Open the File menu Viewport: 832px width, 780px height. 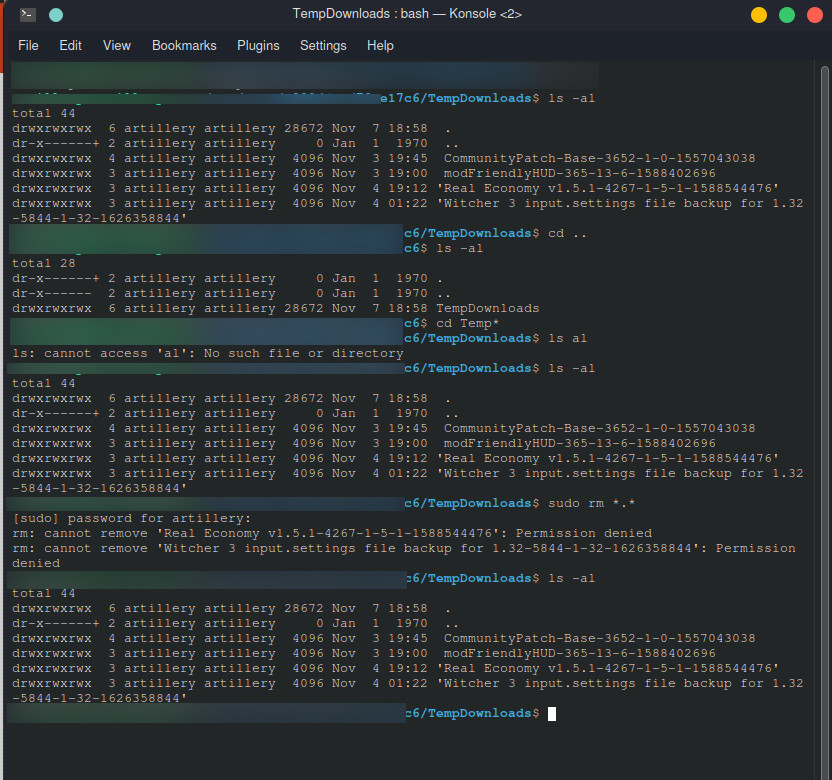(x=27, y=45)
